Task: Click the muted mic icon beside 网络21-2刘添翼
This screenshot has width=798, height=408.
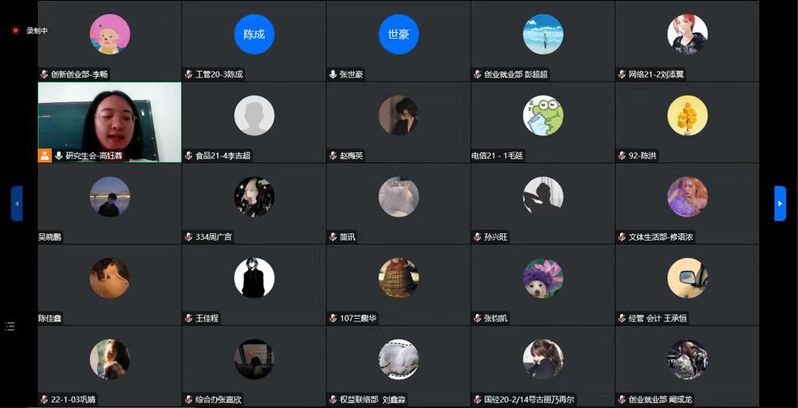Action: [x=622, y=74]
